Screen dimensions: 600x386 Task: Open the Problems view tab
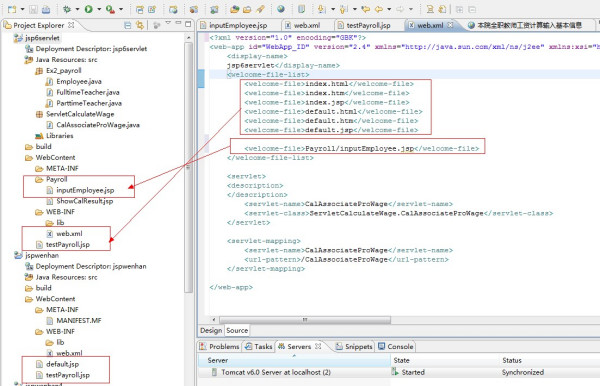220,346
